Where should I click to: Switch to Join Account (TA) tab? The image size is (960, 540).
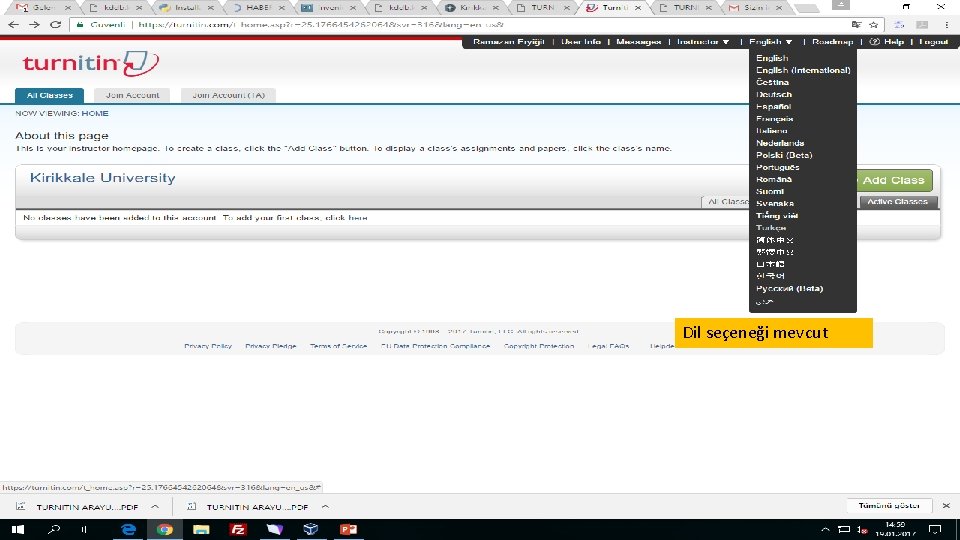228,96
